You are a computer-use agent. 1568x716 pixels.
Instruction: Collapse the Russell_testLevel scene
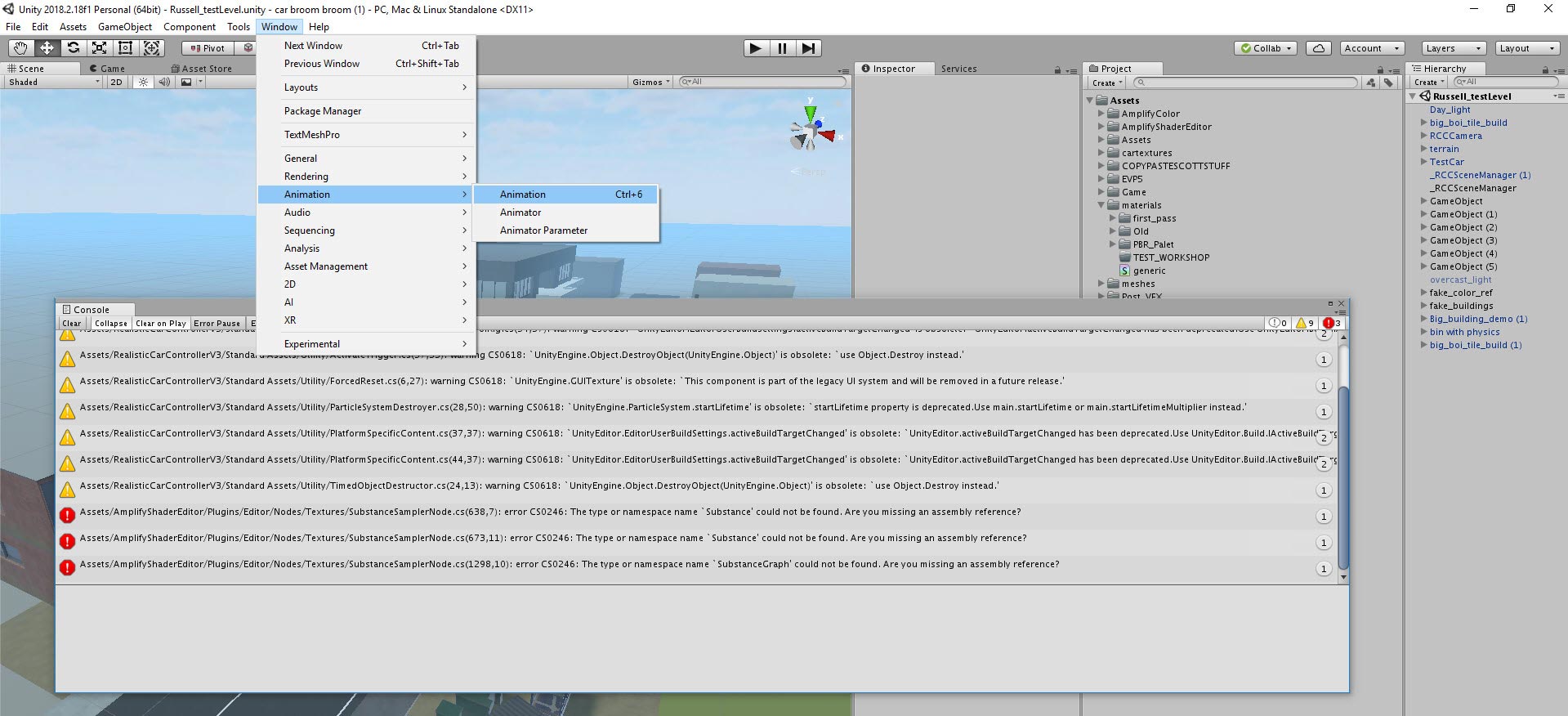point(1413,96)
